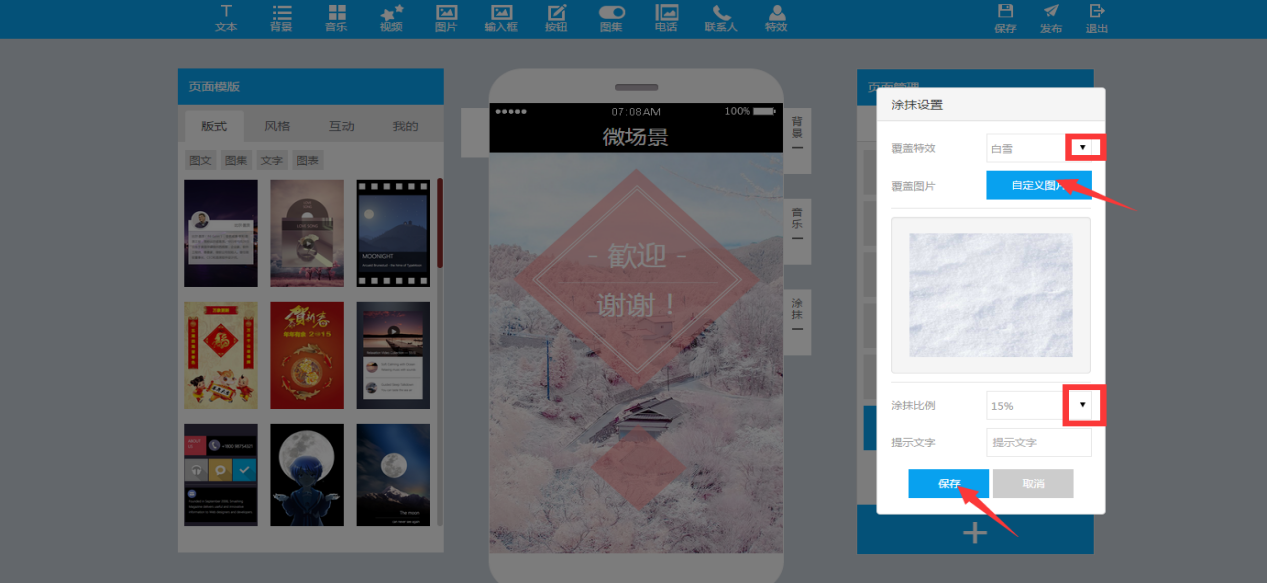Open the 音乐 music tool in toolbar
Viewport: 1267px width, 583px height.
point(336,17)
